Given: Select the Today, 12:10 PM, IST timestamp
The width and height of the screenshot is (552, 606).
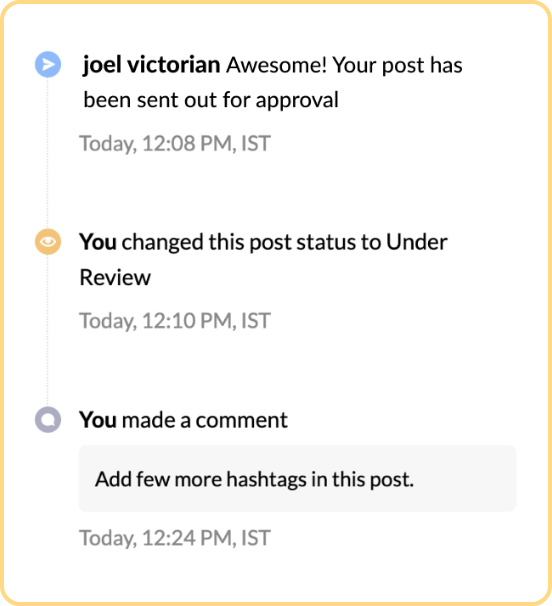Looking at the screenshot, I should click(x=175, y=321).
